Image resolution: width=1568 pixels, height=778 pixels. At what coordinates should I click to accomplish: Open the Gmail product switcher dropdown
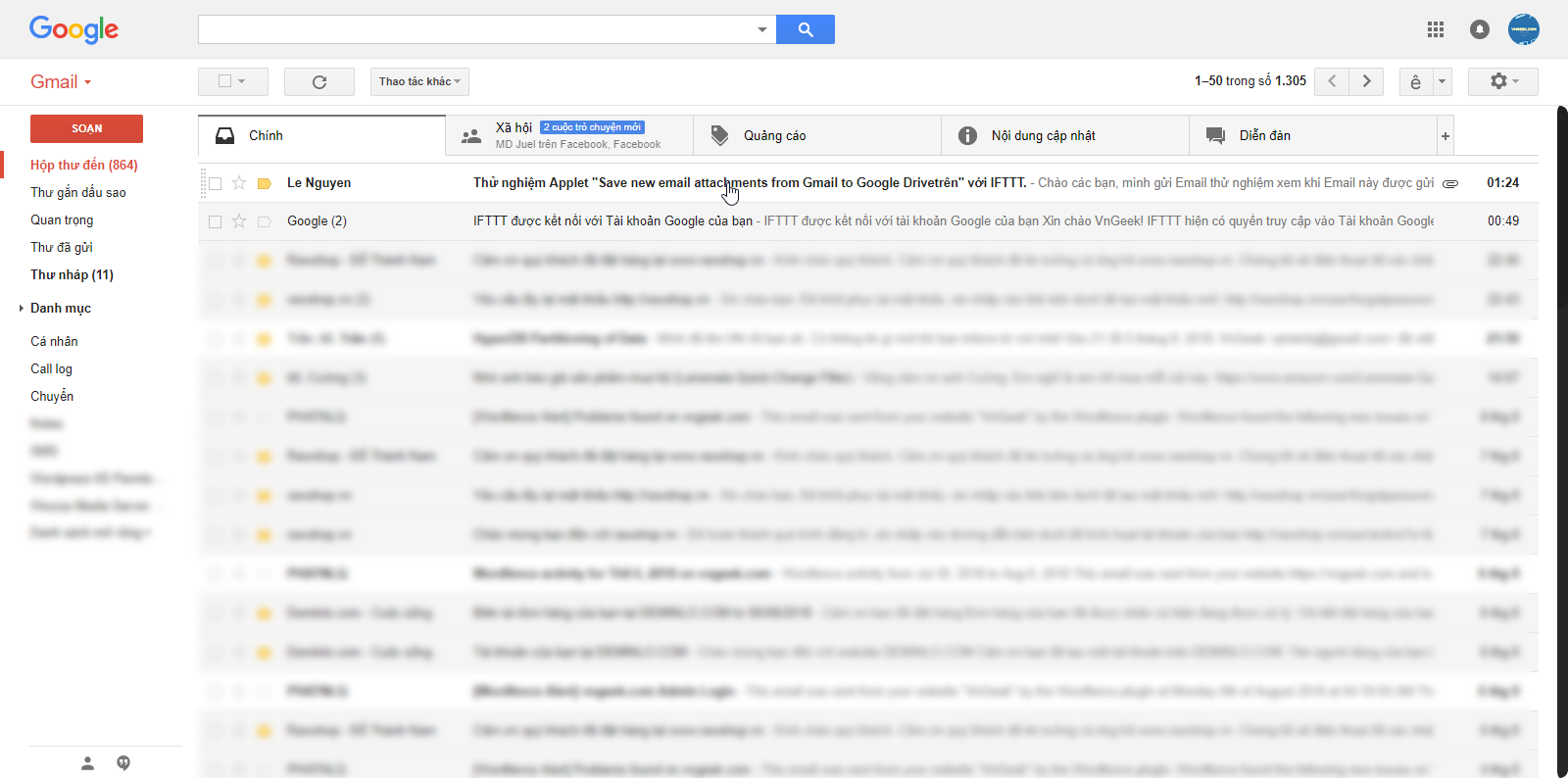(x=61, y=82)
